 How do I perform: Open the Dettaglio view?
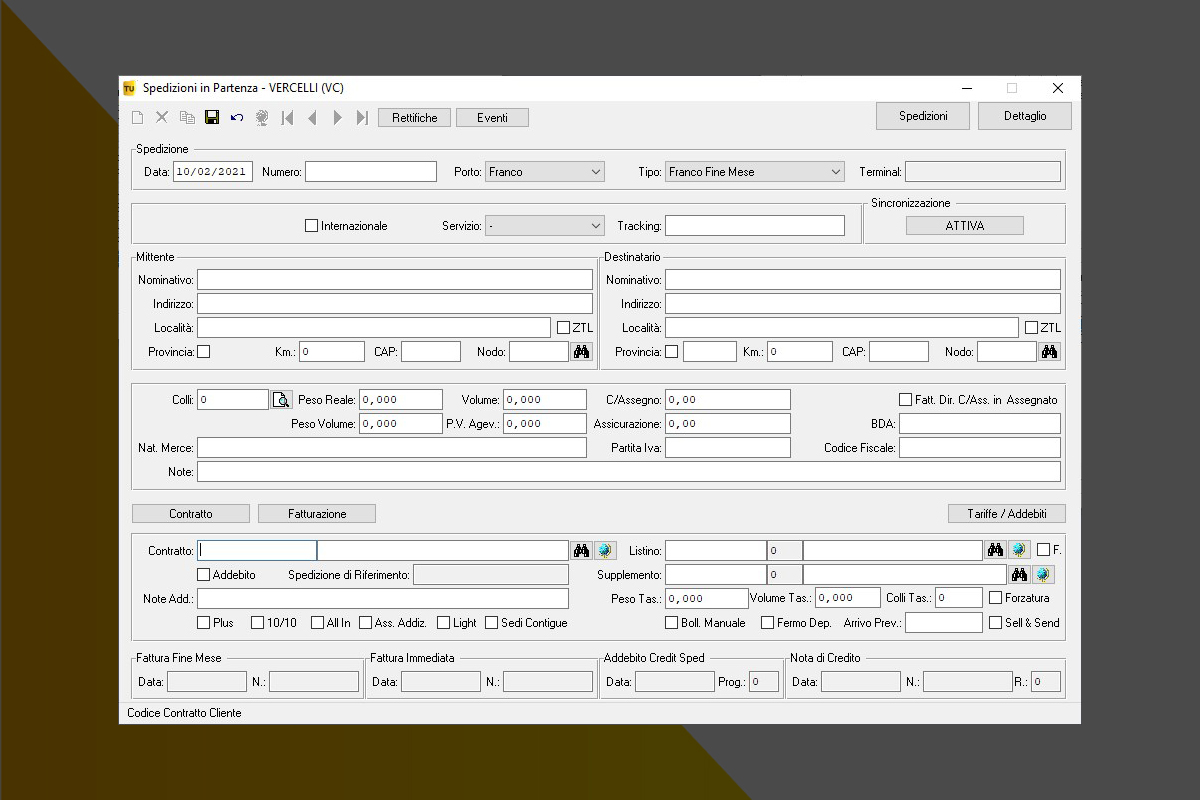tap(1025, 116)
